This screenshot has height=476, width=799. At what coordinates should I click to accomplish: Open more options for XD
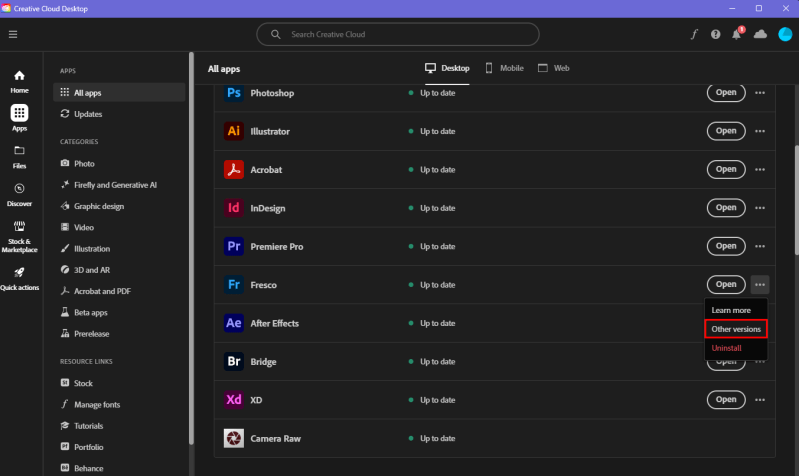(760, 400)
